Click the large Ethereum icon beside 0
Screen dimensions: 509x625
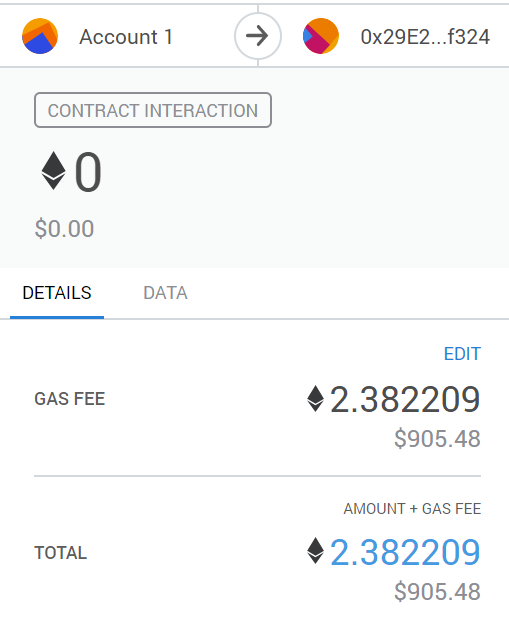tap(53, 171)
